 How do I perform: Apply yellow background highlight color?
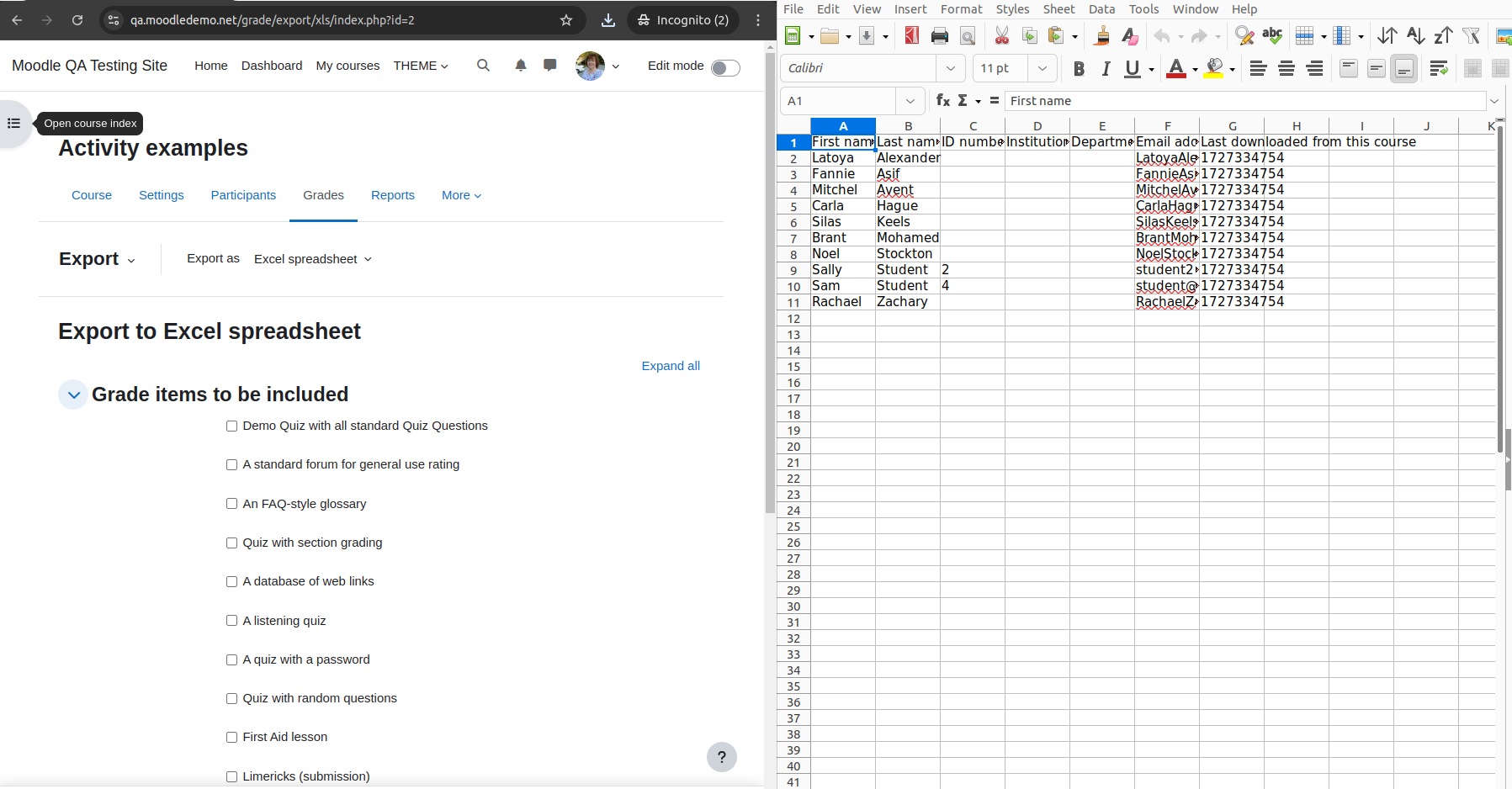point(1213,69)
